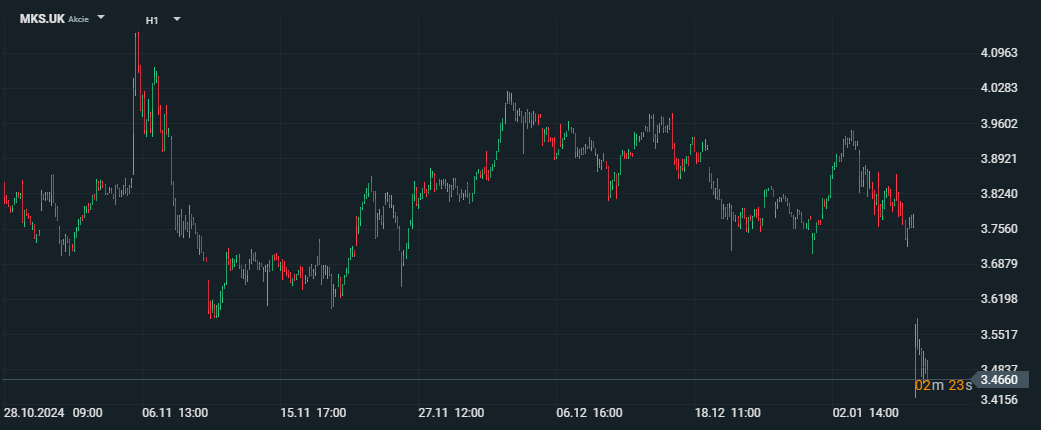Click the current price tag 3.4660
Screen dimensions: 1041x430
click(x=999, y=380)
